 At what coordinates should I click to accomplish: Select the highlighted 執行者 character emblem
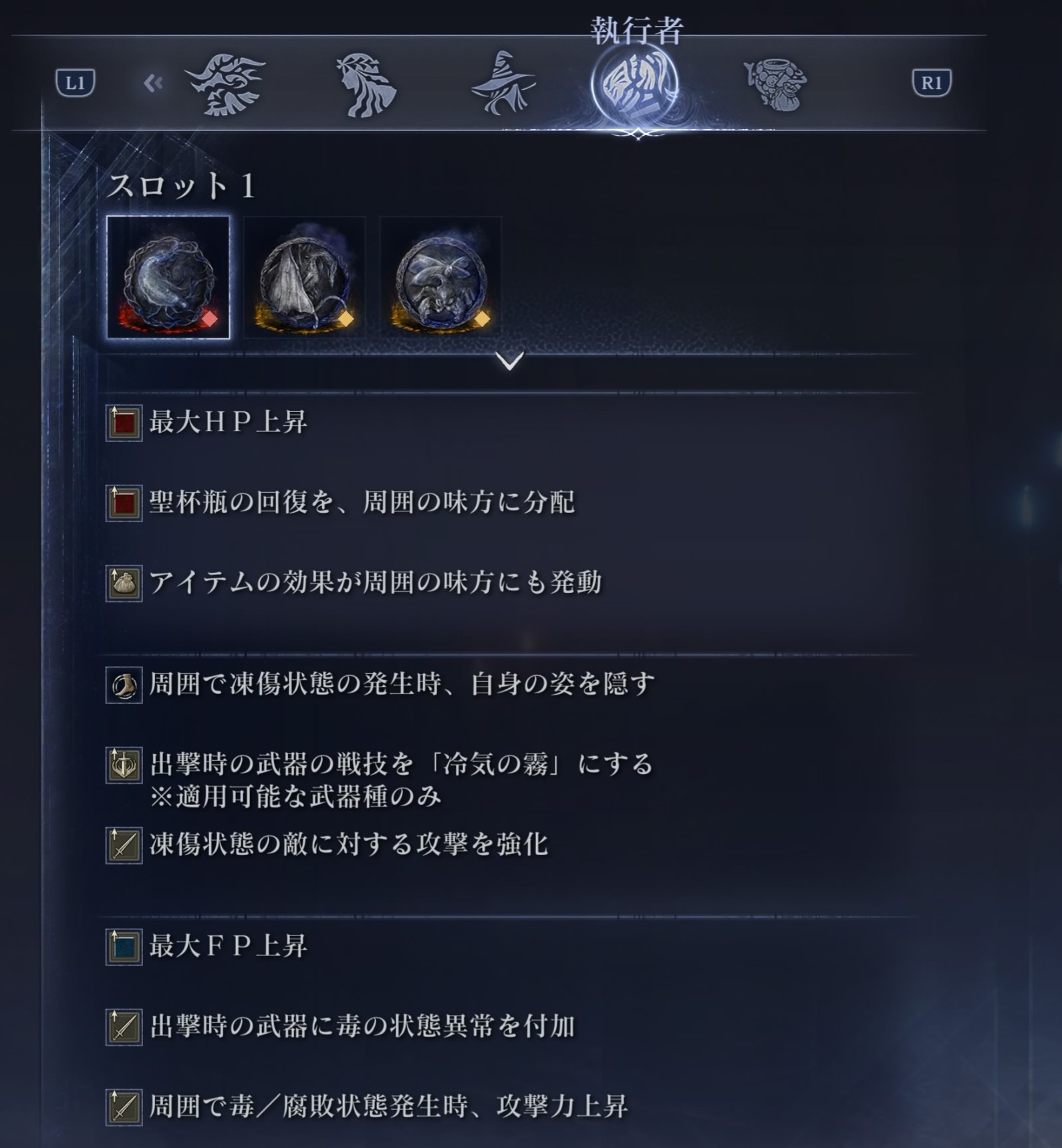pyautogui.click(x=635, y=86)
